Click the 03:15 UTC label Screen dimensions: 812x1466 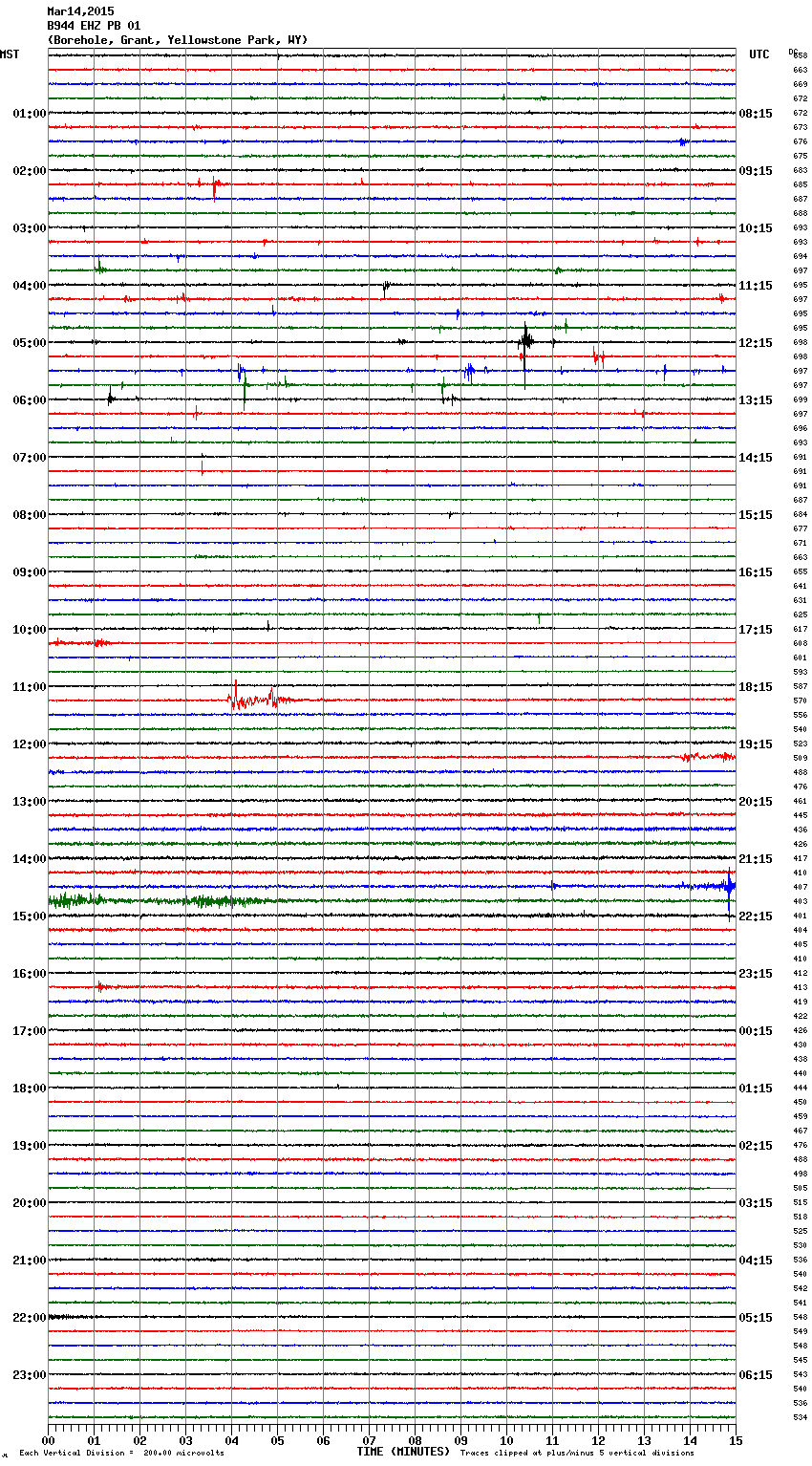pyautogui.click(x=756, y=1203)
